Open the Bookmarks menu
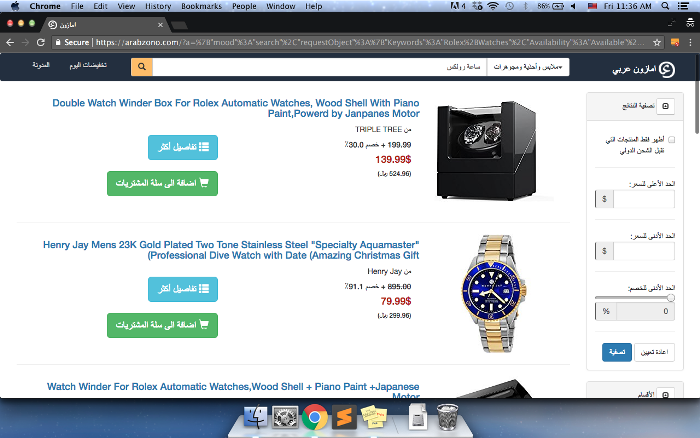700x438 pixels. [201, 6]
